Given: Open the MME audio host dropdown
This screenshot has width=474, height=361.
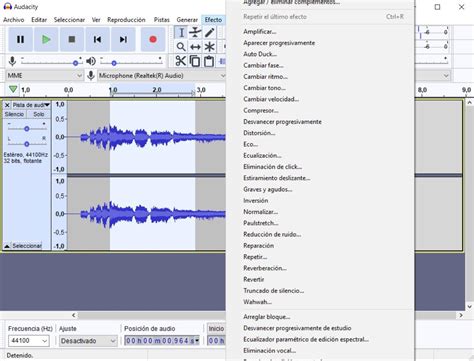Looking at the screenshot, I should [x=44, y=76].
